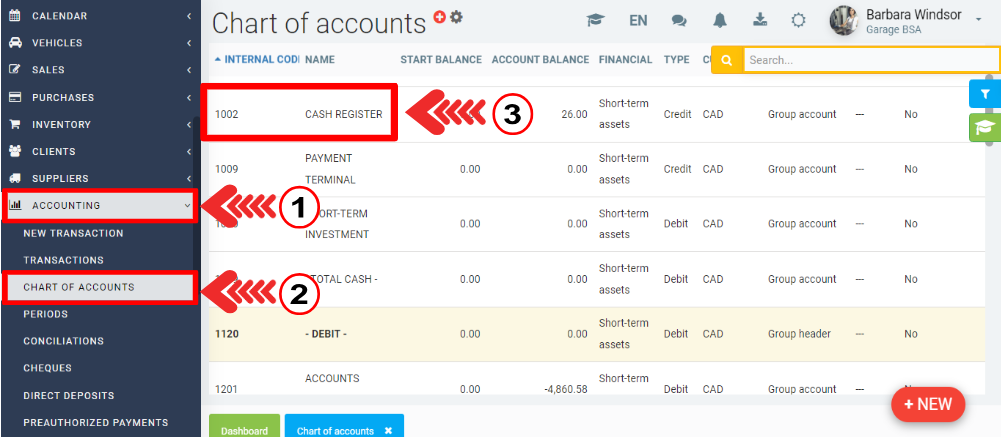Open Transactions in the Accounting submenu
Screen dimensions: 1001x437
(x=63, y=260)
